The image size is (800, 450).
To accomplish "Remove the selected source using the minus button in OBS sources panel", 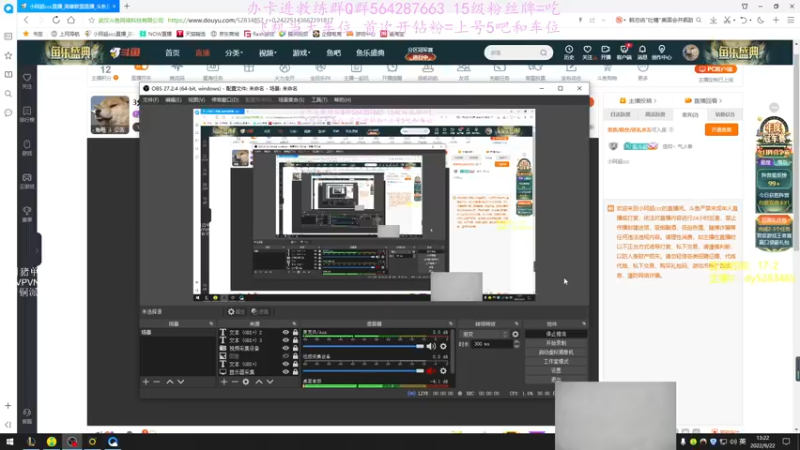I will coord(235,382).
